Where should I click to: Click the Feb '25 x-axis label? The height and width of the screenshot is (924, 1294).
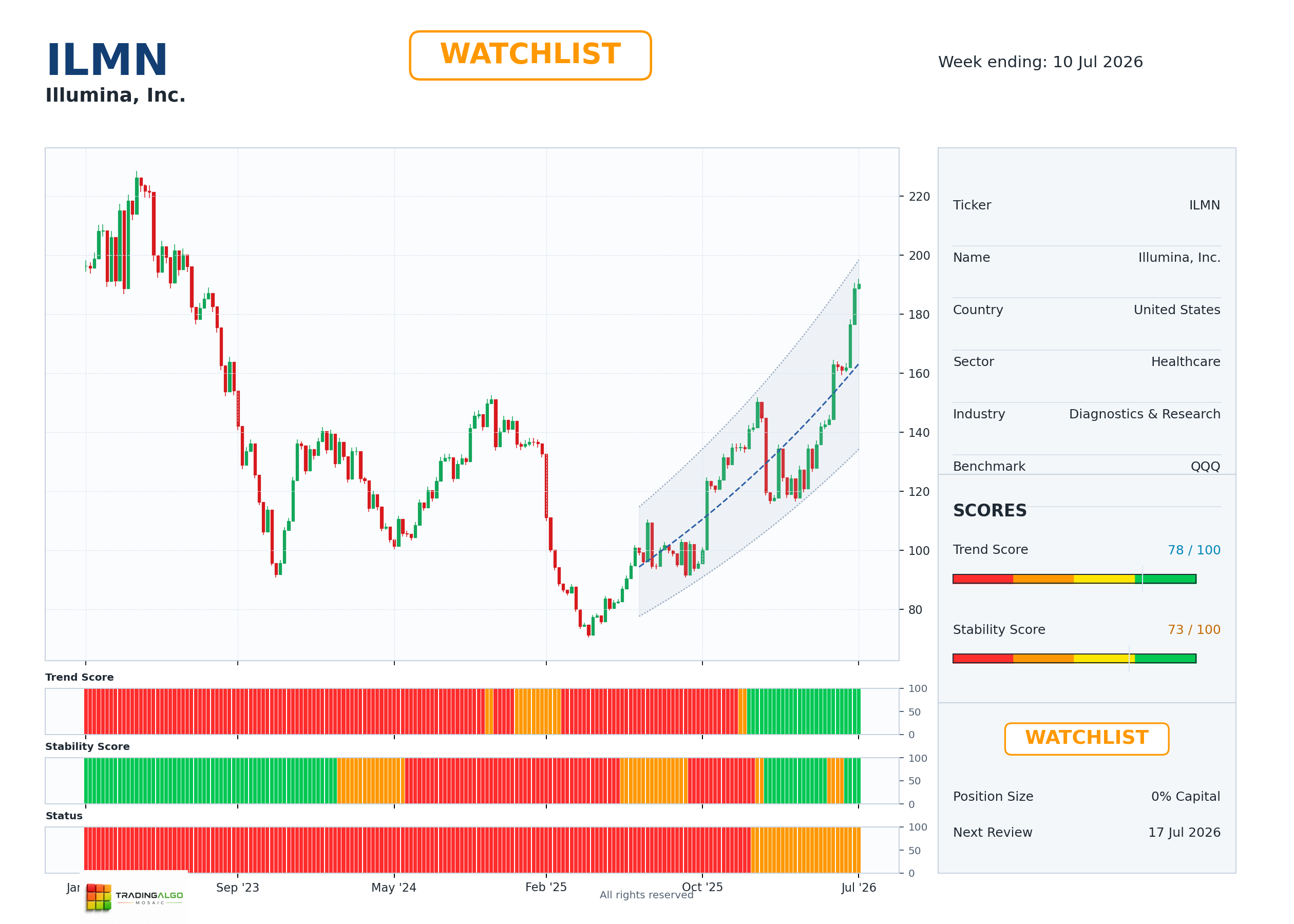point(546,888)
